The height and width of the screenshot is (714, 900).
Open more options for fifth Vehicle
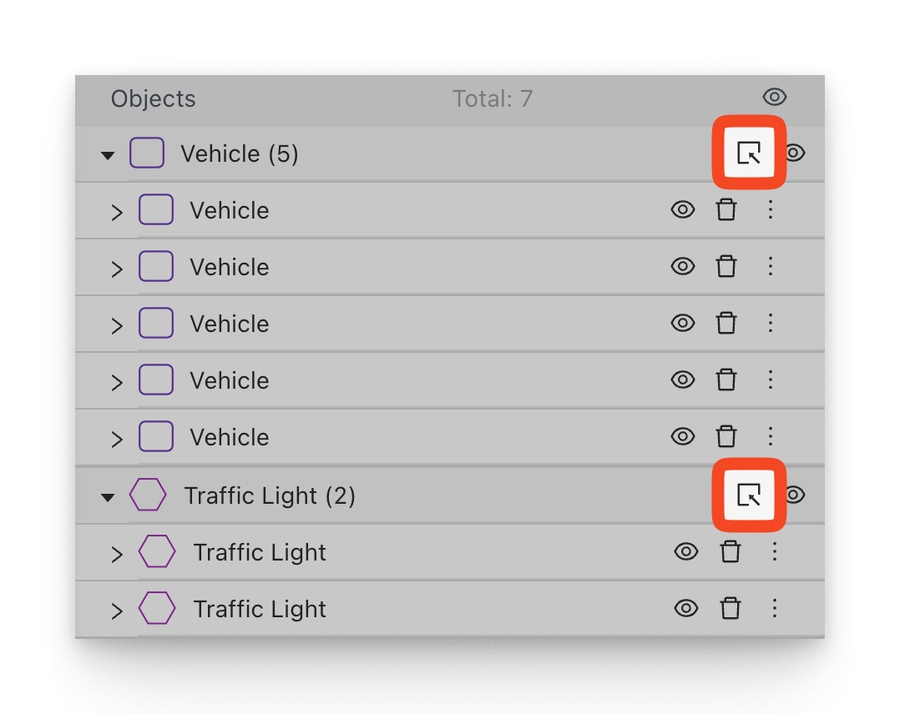770,437
